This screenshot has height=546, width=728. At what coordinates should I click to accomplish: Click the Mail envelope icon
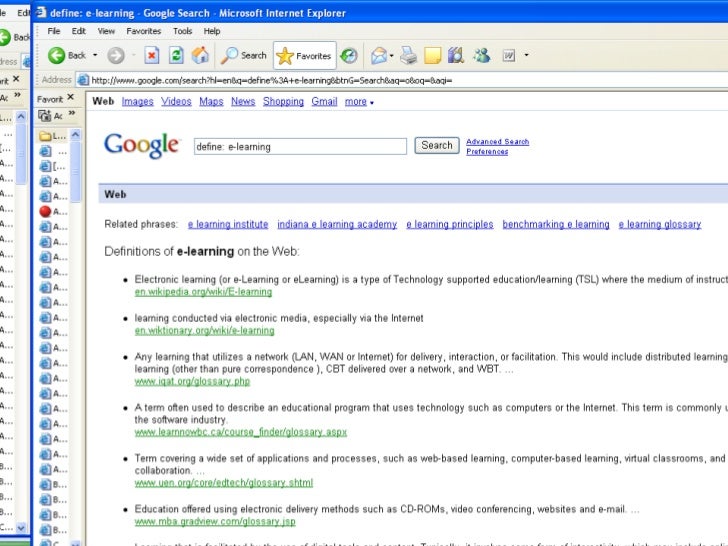tap(379, 56)
